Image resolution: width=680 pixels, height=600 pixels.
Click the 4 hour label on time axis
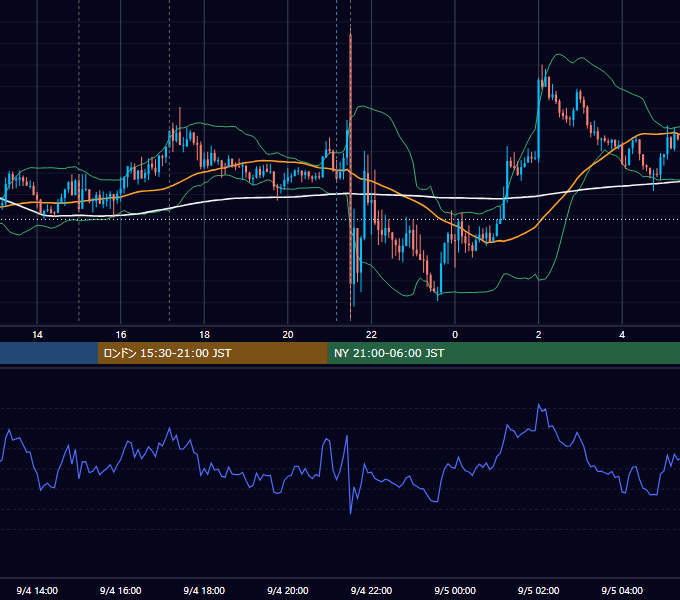[622, 335]
